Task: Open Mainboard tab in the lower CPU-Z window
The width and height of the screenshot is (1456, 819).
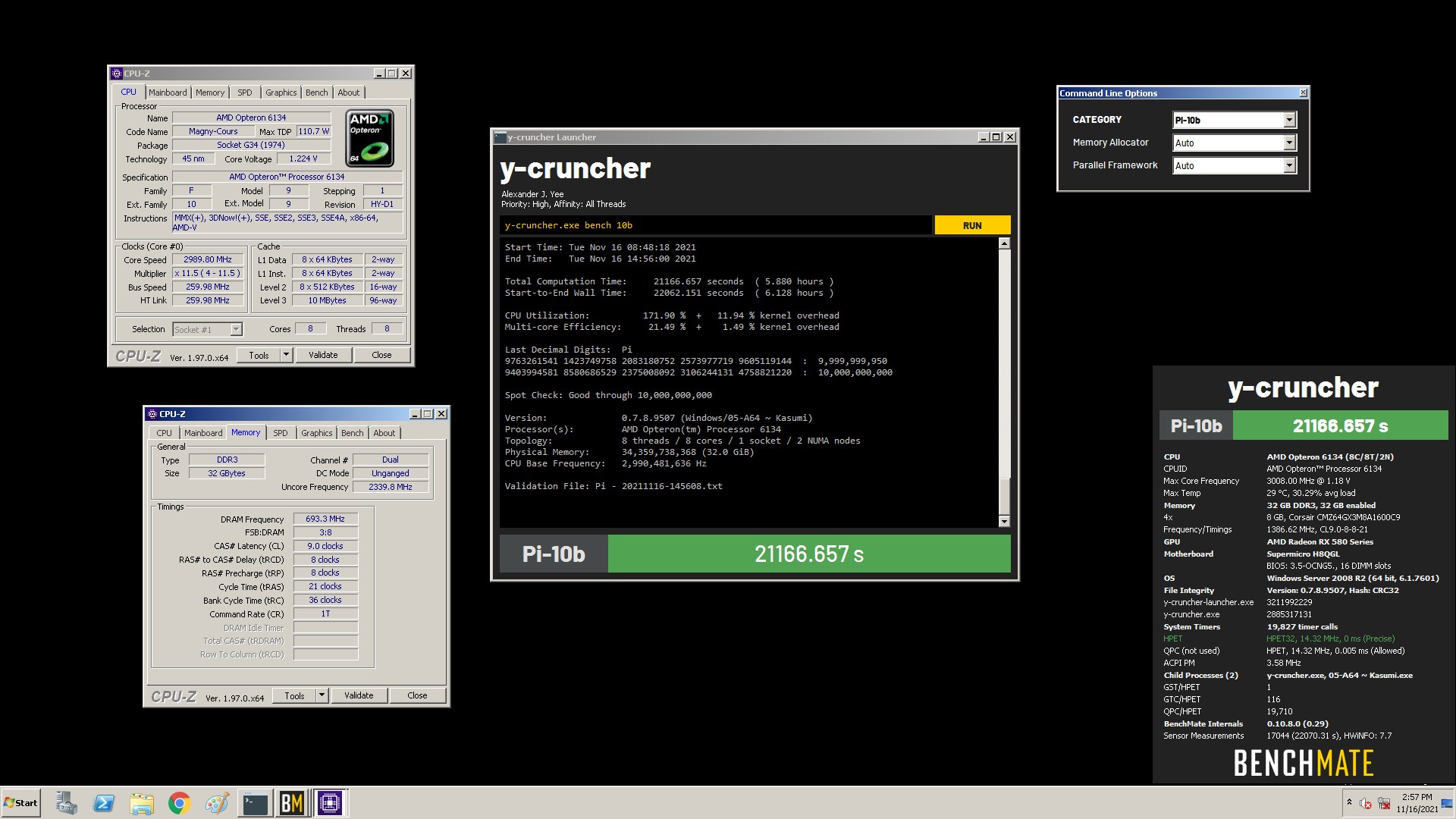Action: [203, 433]
